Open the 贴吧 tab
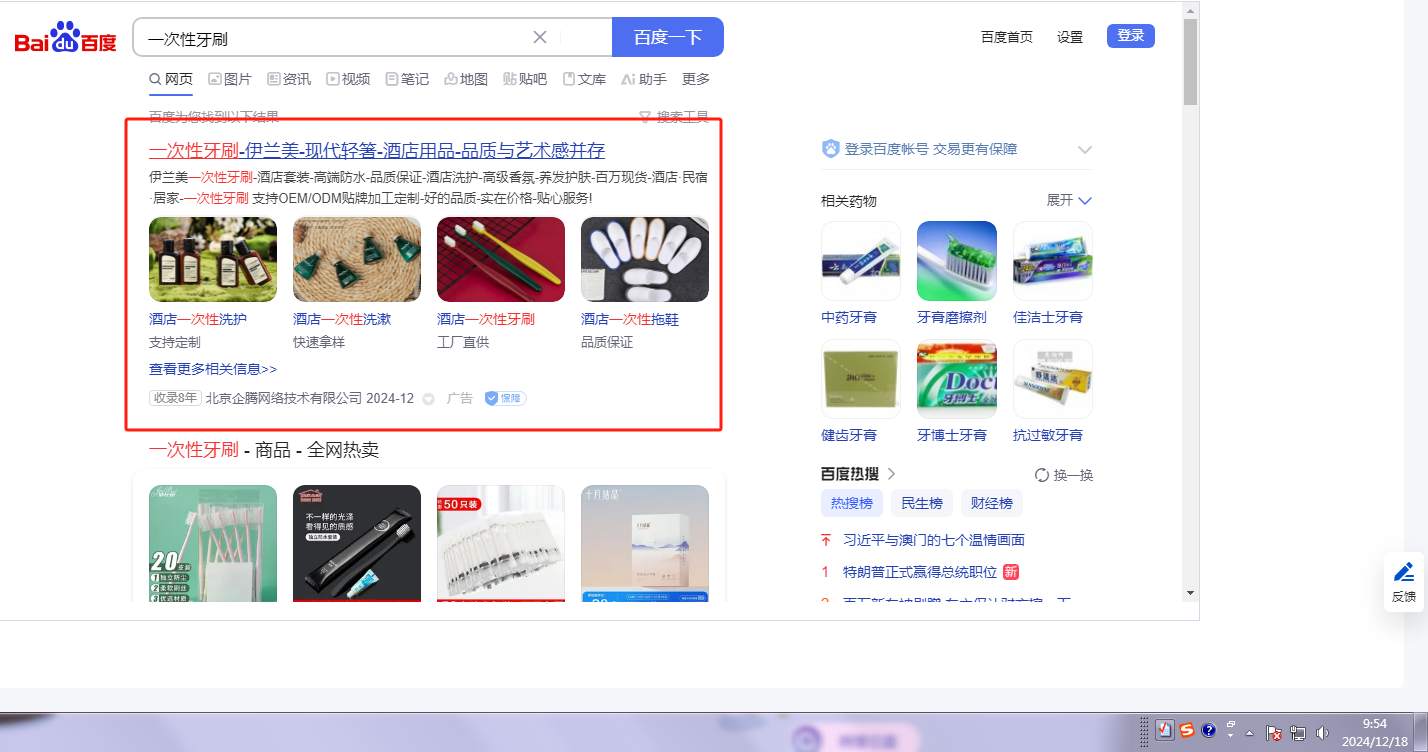Screen dimensions: 1428x752 (525, 79)
